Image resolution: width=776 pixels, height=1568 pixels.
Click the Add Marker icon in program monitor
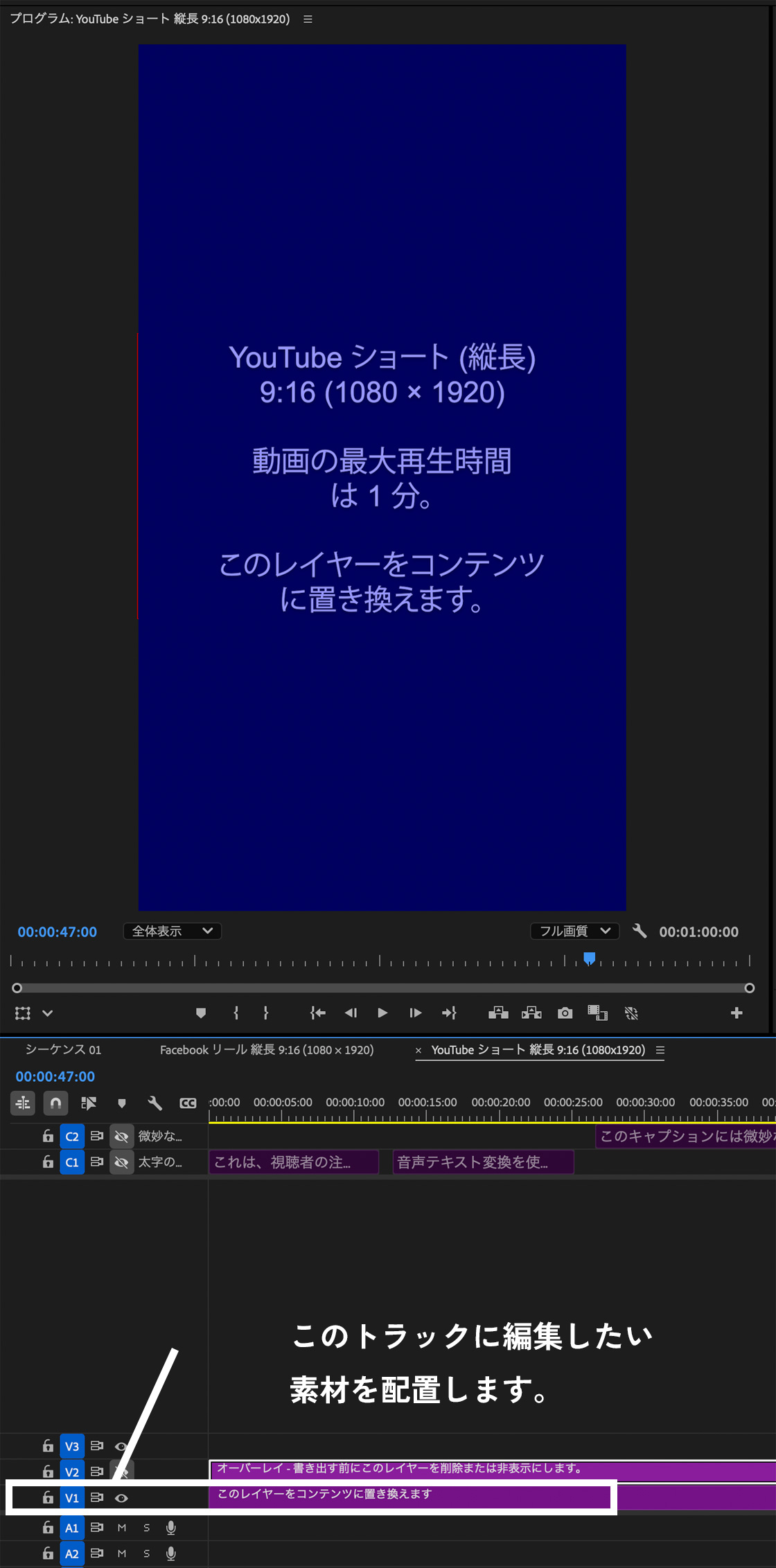[x=201, y=1013]
